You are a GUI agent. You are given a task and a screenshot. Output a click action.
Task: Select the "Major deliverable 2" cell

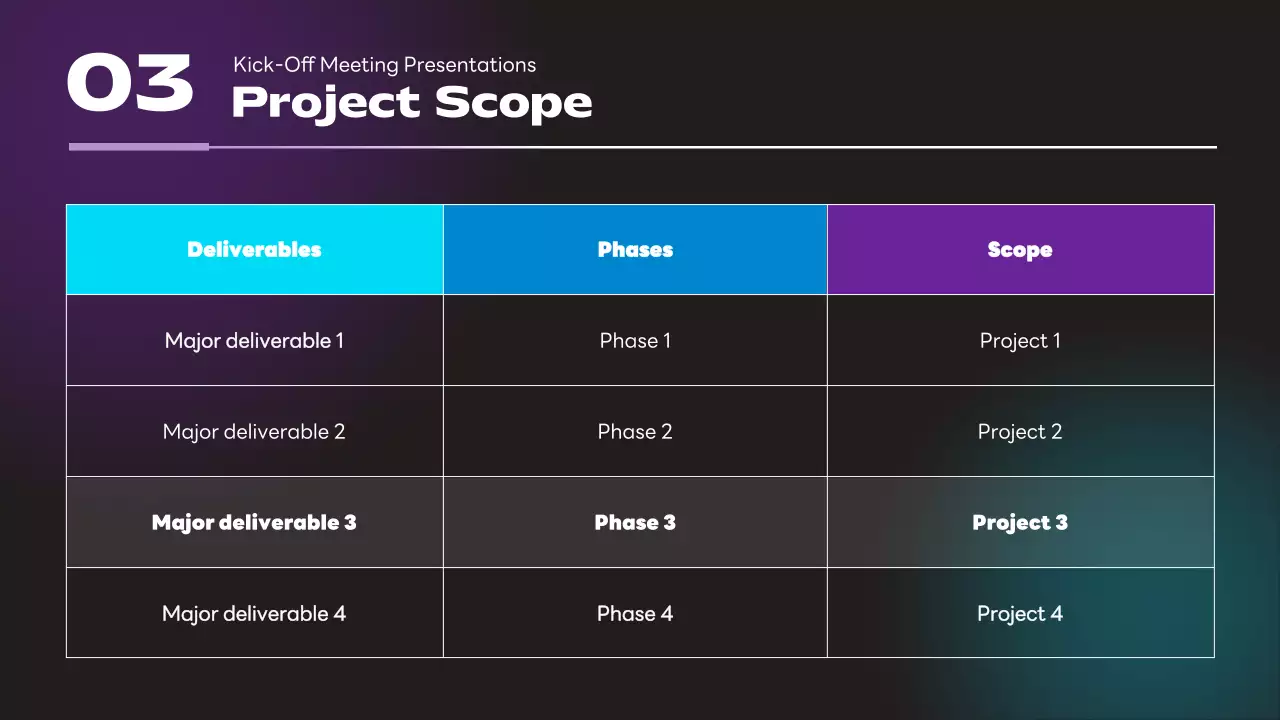tap(254, 432)
